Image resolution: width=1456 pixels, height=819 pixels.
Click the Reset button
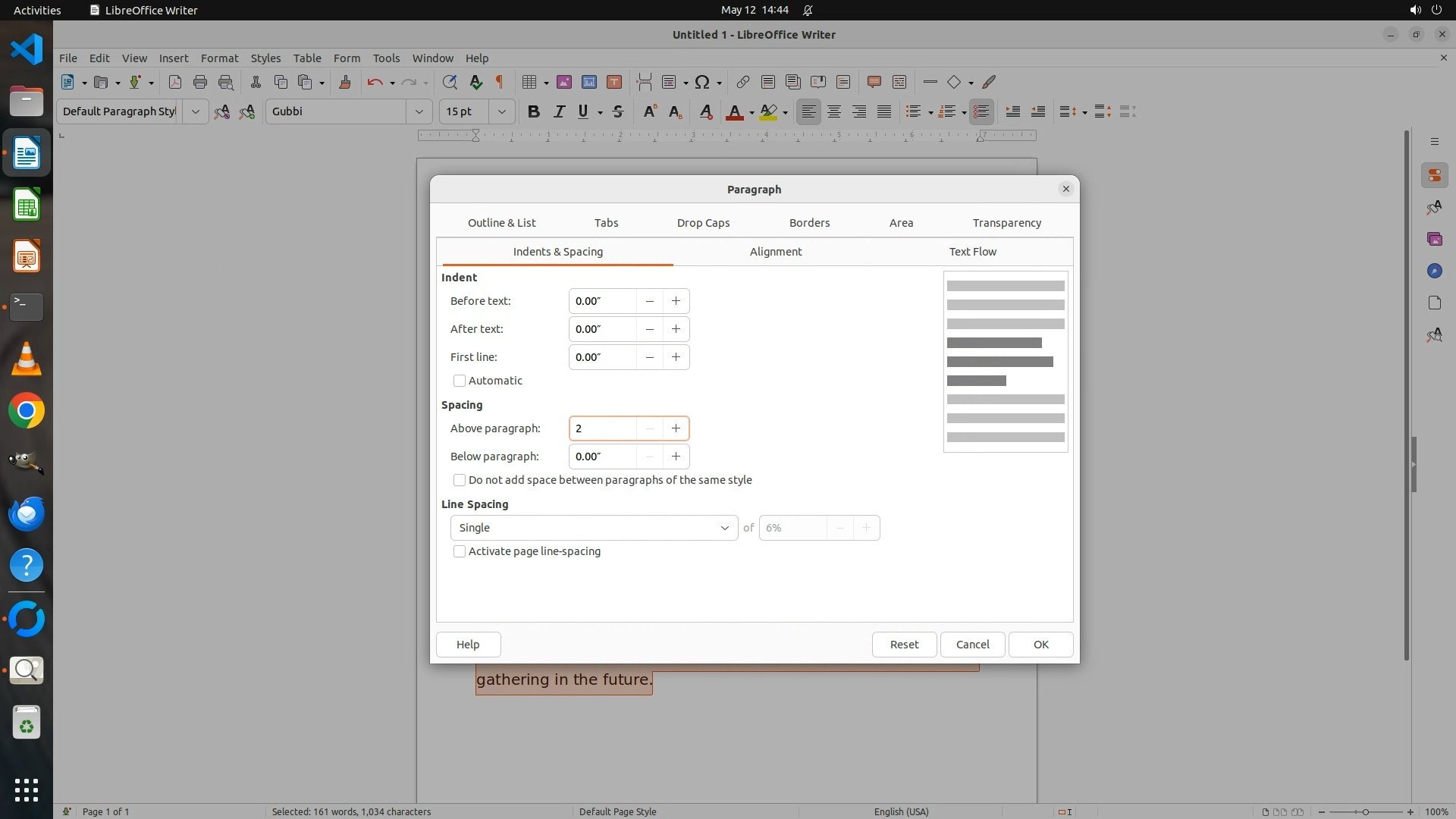(x=904, y=645)
